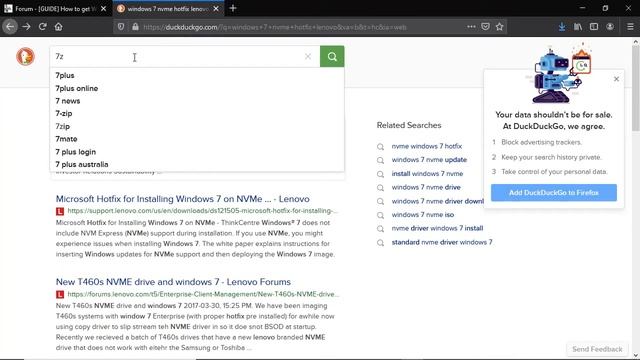Open the support.lenovo.com result URL
This screenshot has width=640, height=360.
click(x=202, y=211)
